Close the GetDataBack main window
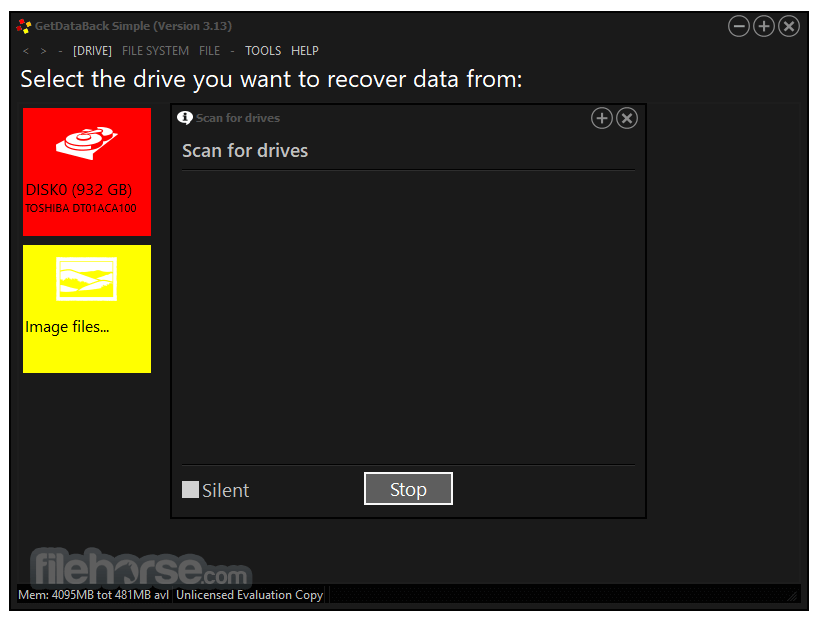Image resolution: width=820 pixels, height=620 pixels. [x=789, y=26]
